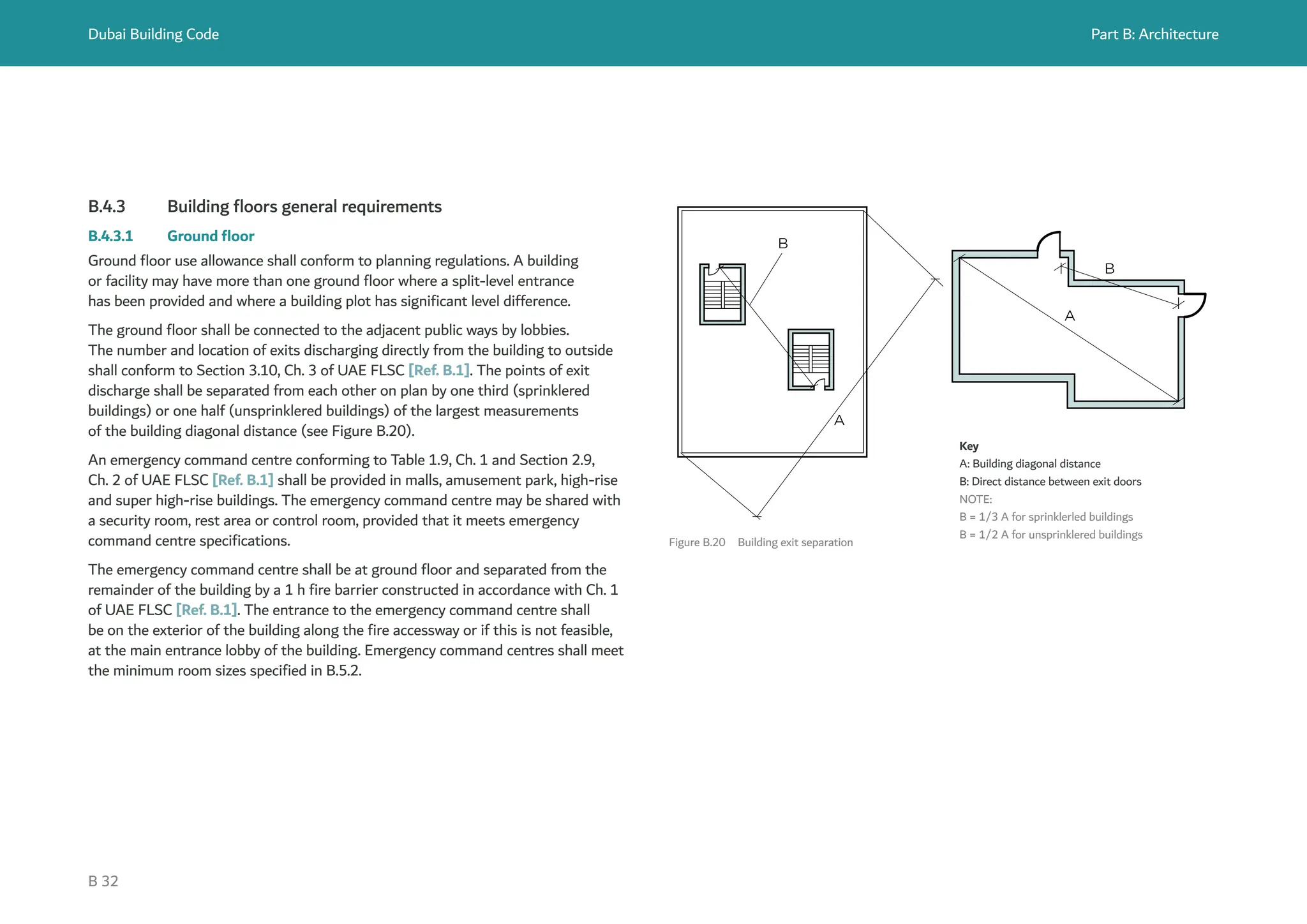Click the Dubai Building Code header title
This screenshot has height=924, width=1307.
pyautogui.click(x=153, y=34)
